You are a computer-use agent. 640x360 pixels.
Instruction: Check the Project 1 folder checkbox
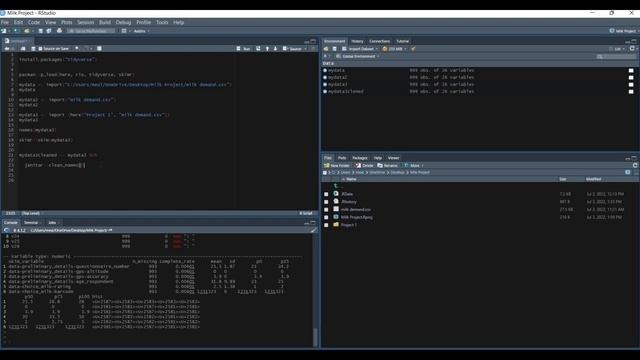point(326,225)
